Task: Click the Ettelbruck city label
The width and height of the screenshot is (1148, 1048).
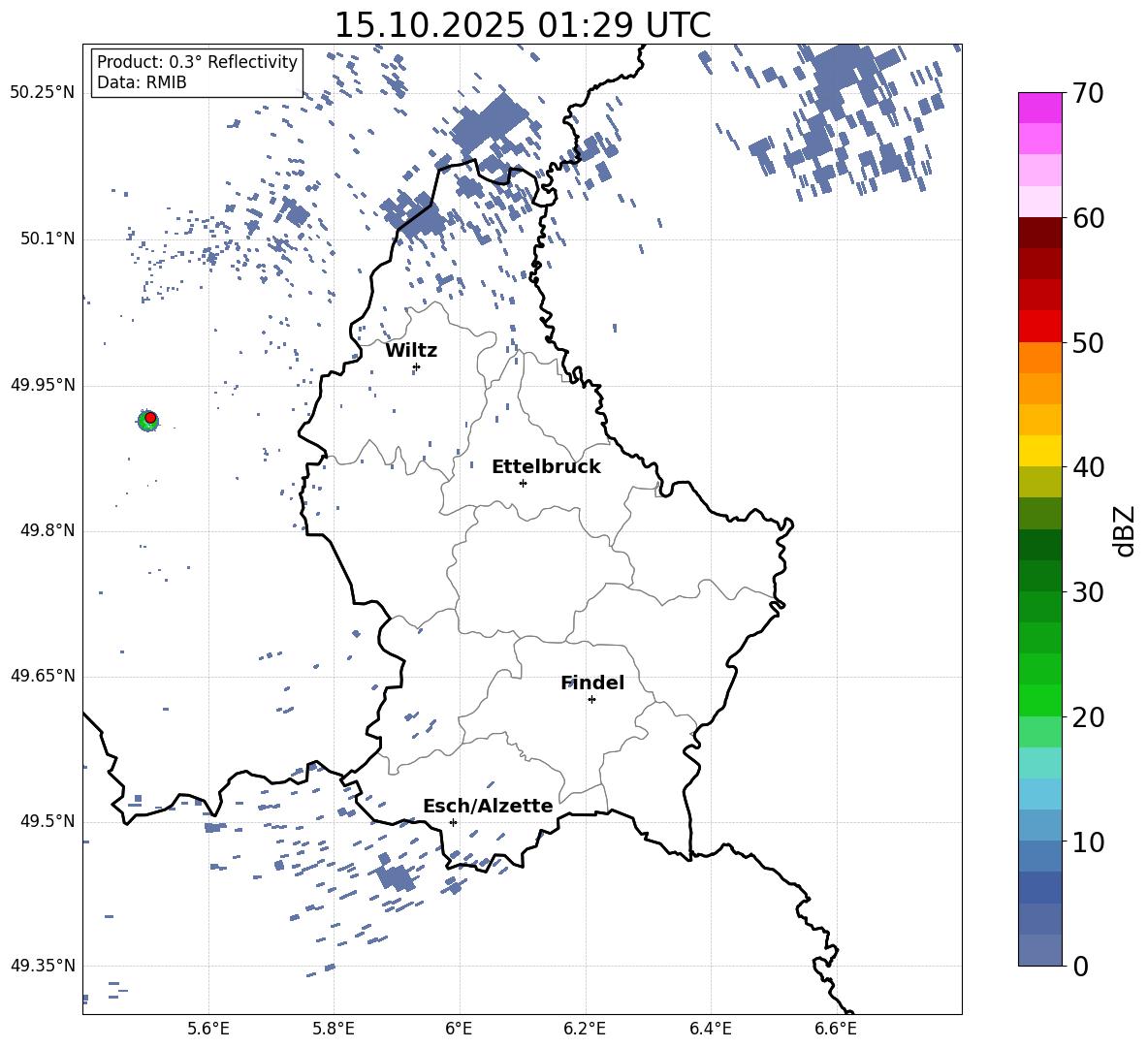Action: click(x=546, y=467)
